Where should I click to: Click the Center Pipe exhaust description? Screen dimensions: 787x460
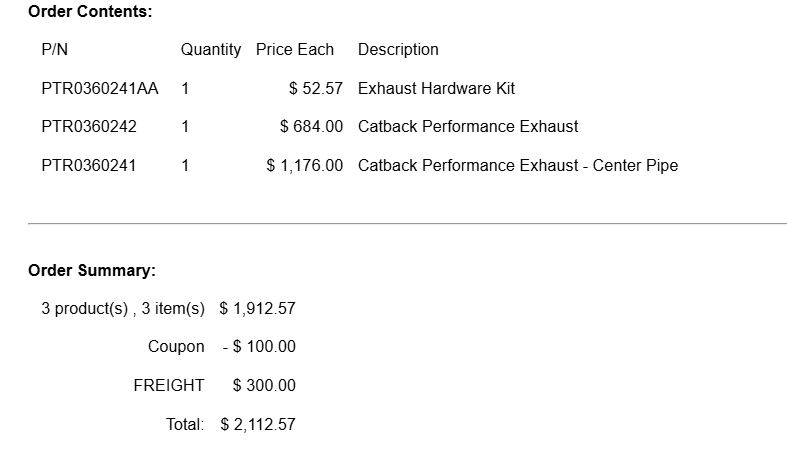pos(517,165)
